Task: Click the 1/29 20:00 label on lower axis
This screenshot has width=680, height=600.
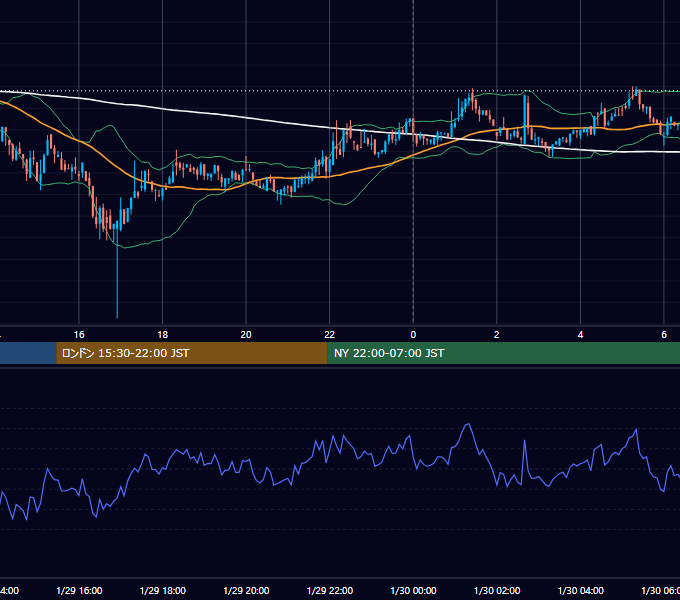Action: click(246, 590)
